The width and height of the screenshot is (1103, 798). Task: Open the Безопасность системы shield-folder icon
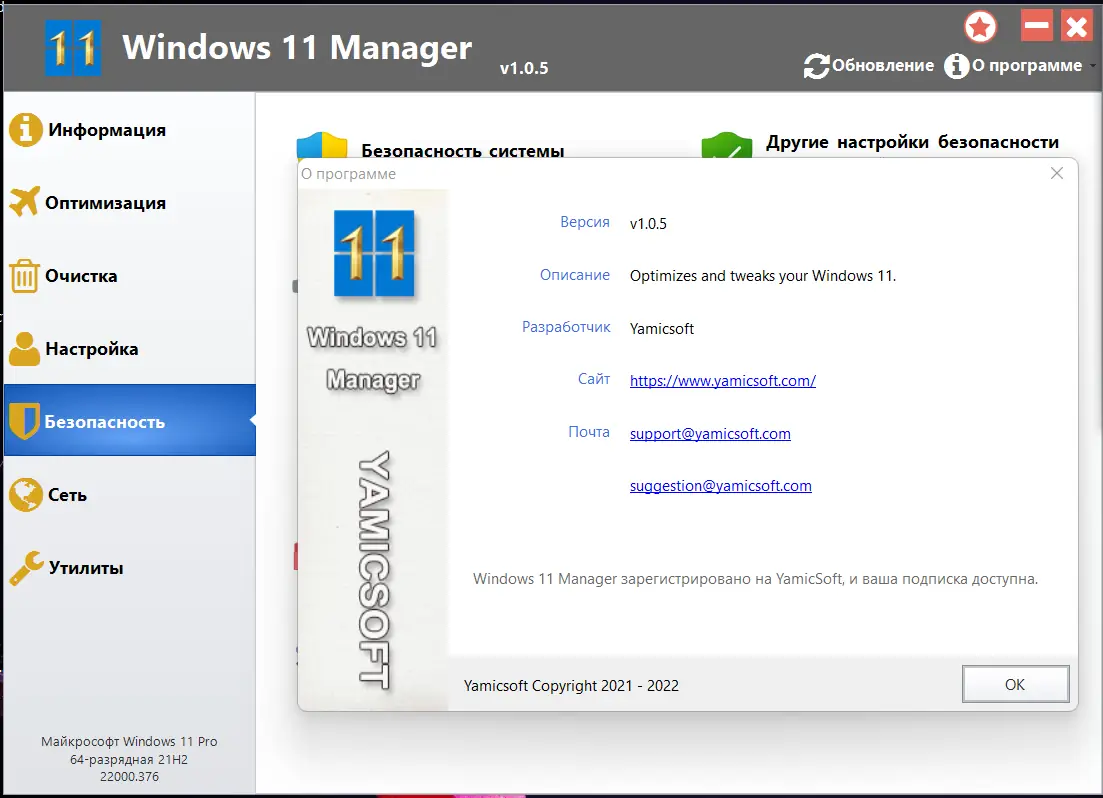tap(322, 145)
